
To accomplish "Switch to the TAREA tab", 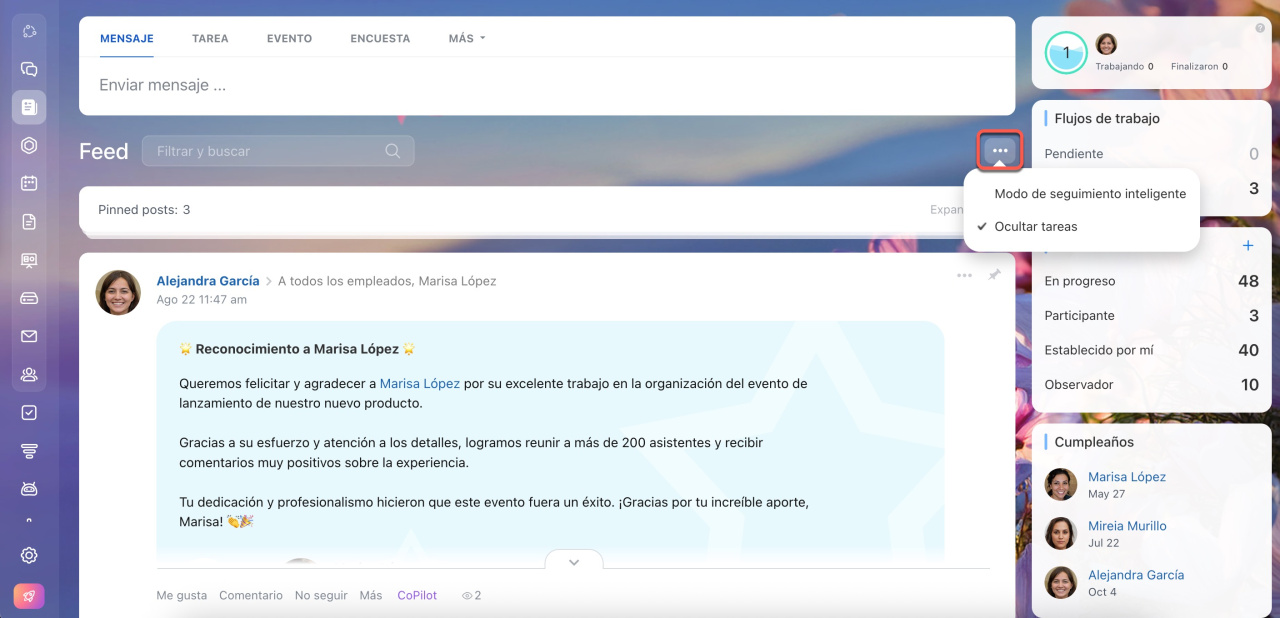I will click(x=210, y=38).
